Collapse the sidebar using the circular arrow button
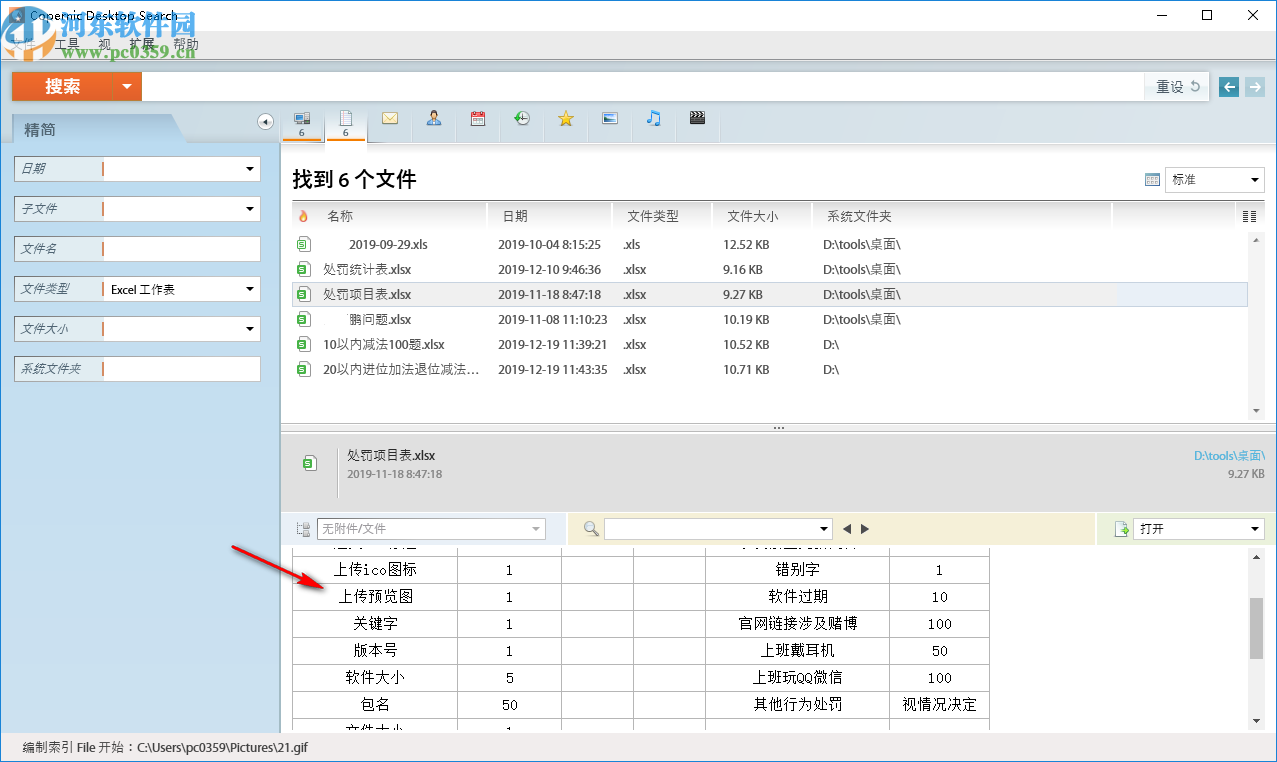Viewport: 1277px width, 762px height. coord(264,120)
